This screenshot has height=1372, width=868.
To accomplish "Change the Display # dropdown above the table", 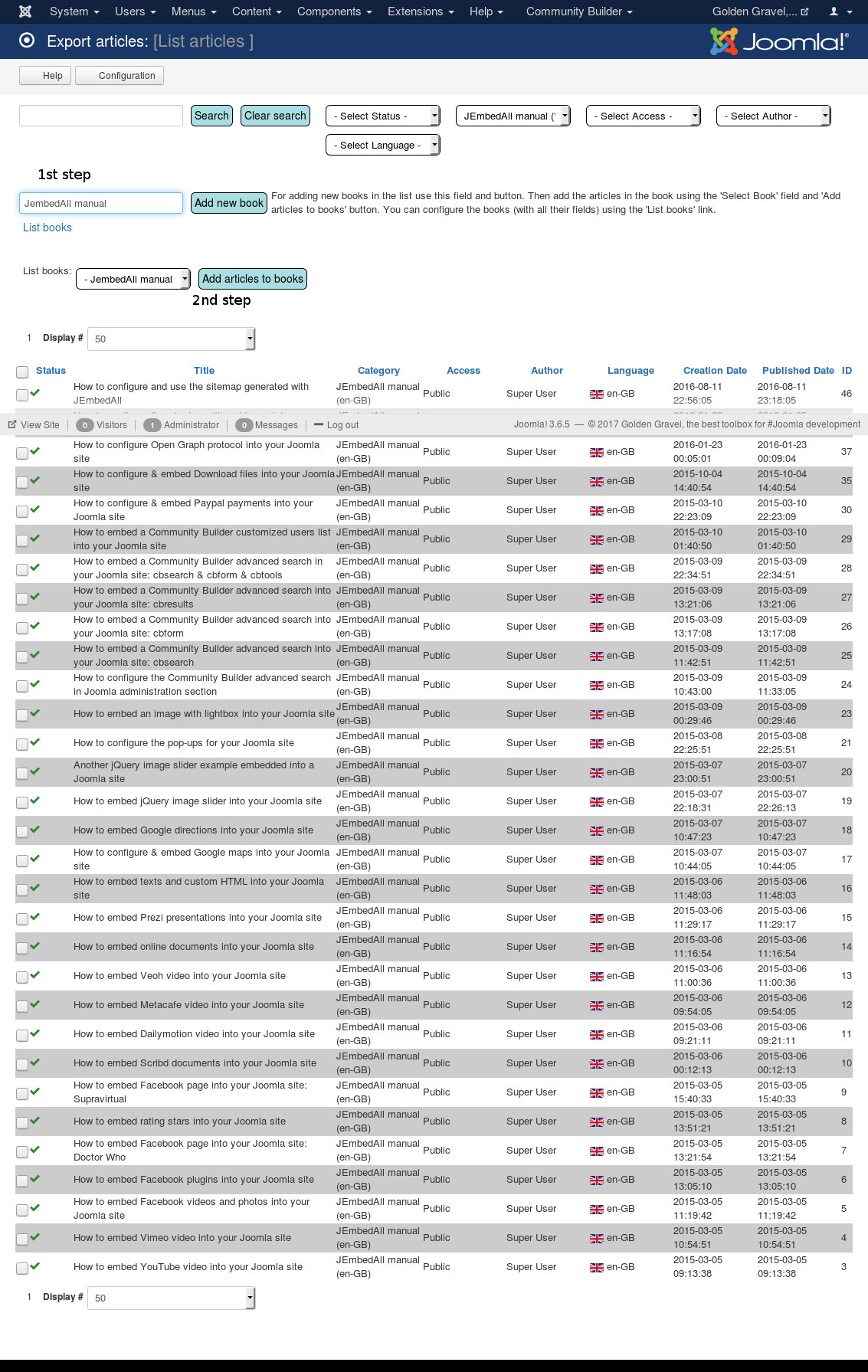I will [172, 339].
